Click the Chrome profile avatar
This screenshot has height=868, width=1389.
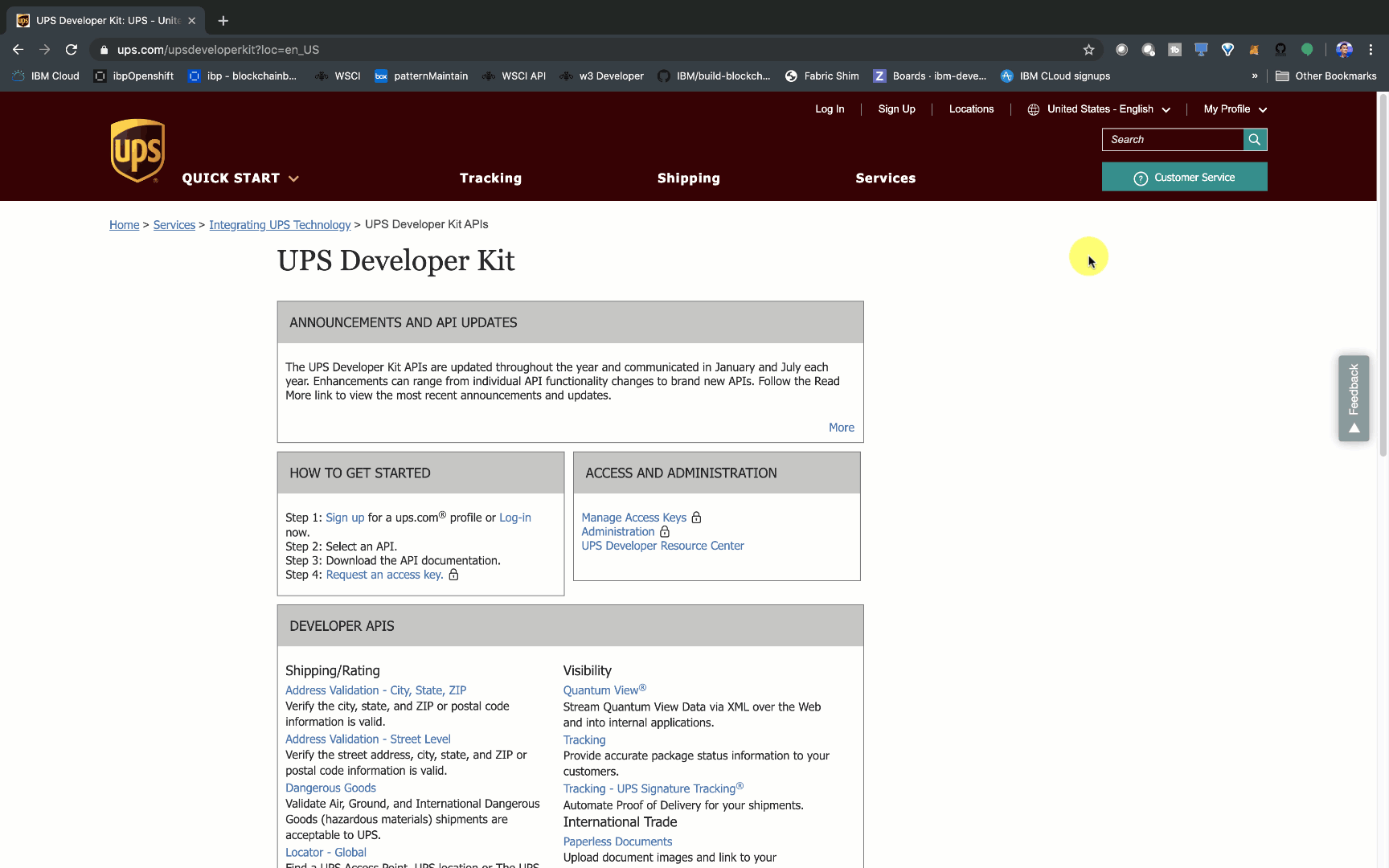point(1344,50)
